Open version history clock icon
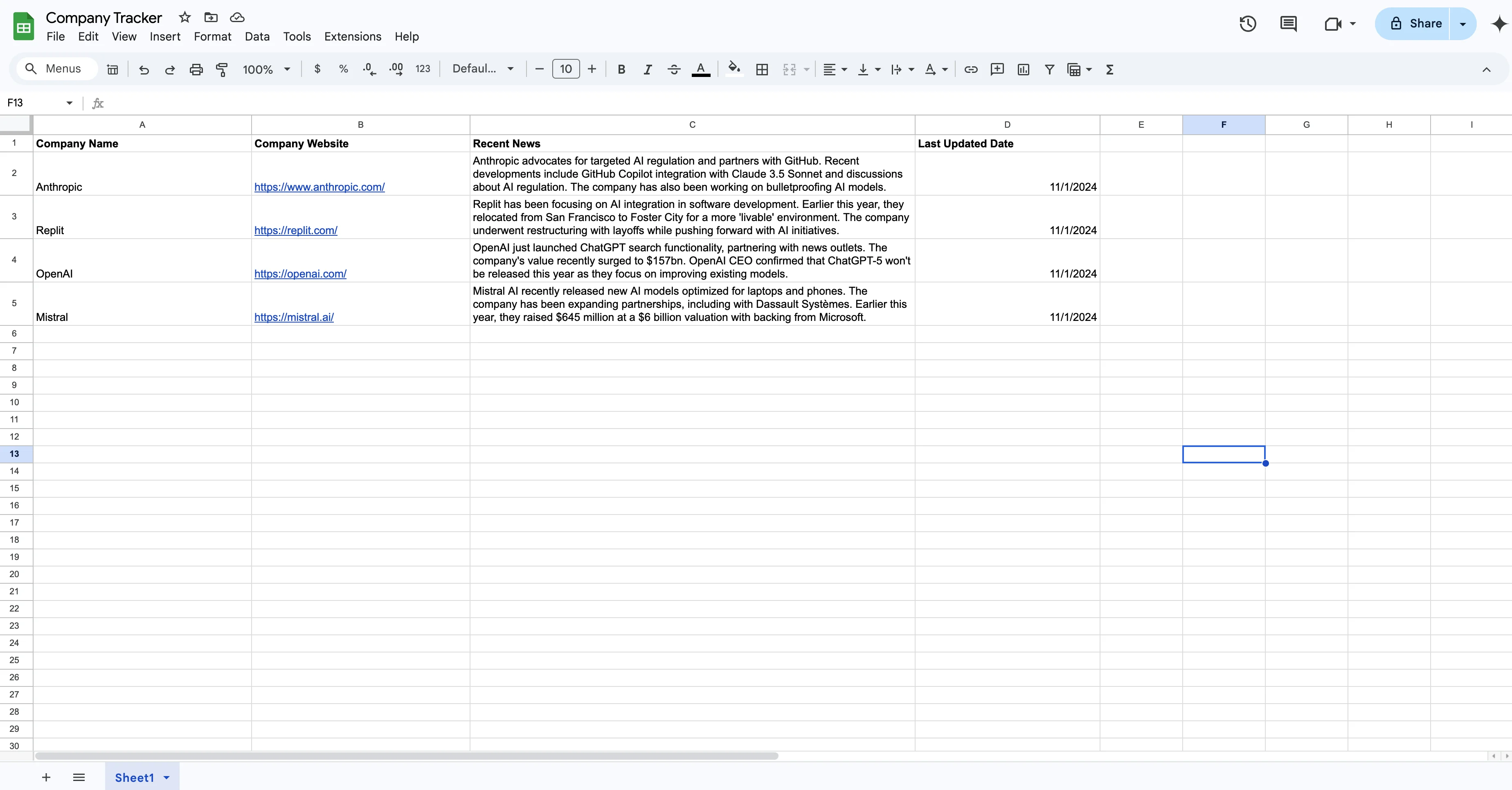 tap(1247, 23)
